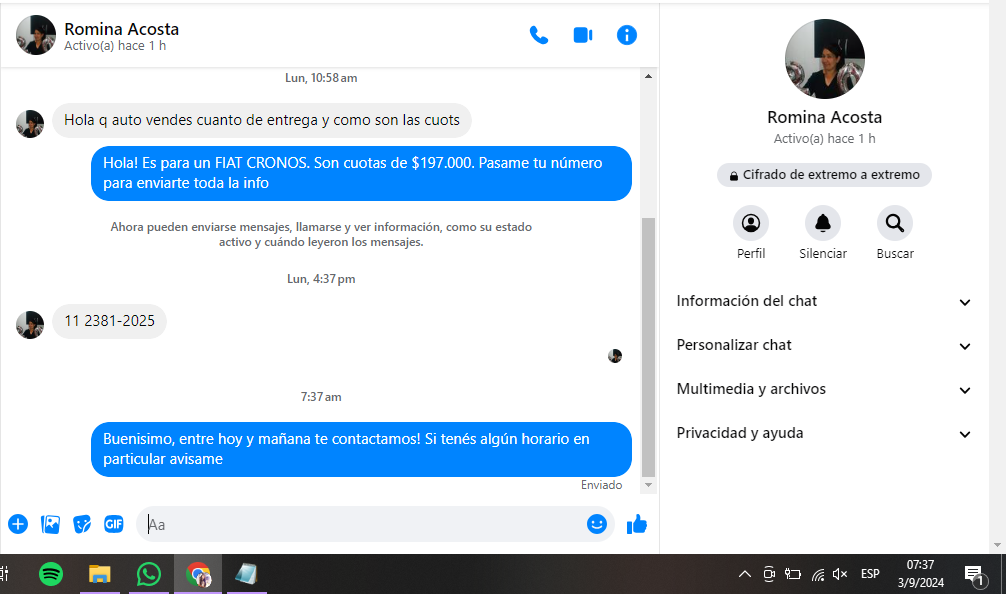Expand Información del chat section
Screen dimensions: 1006x594
point(824,302)
